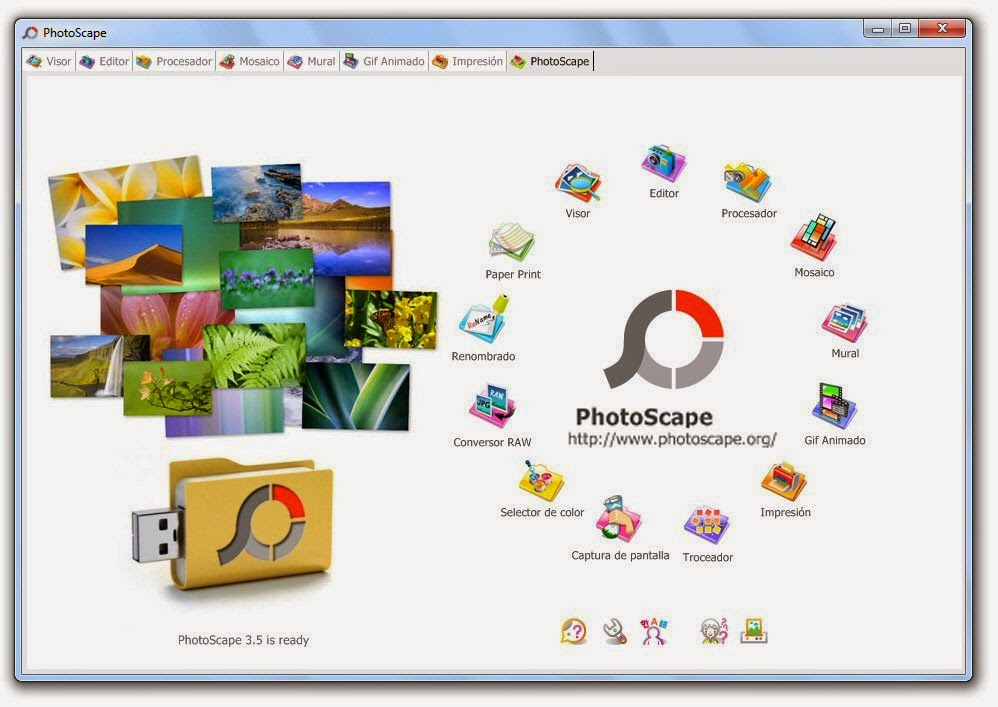Switch to the Editor tab
This screenshot has height=707, width=998.
click(x=104, y=61)
